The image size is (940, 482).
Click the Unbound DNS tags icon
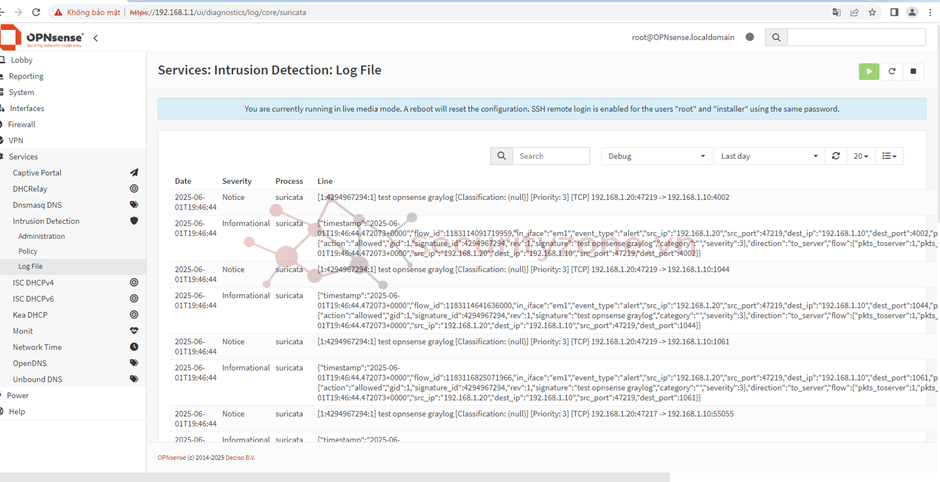pos(134,379)
